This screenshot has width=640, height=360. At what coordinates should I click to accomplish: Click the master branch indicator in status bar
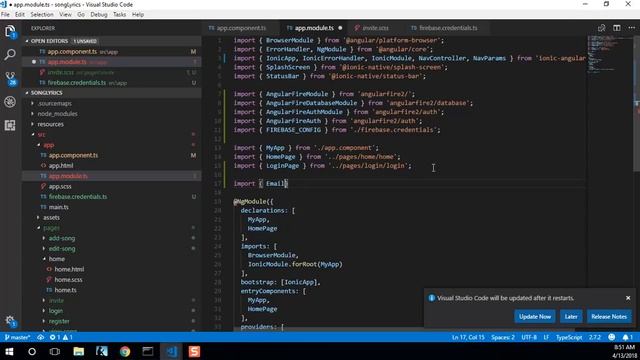point(17,337)
